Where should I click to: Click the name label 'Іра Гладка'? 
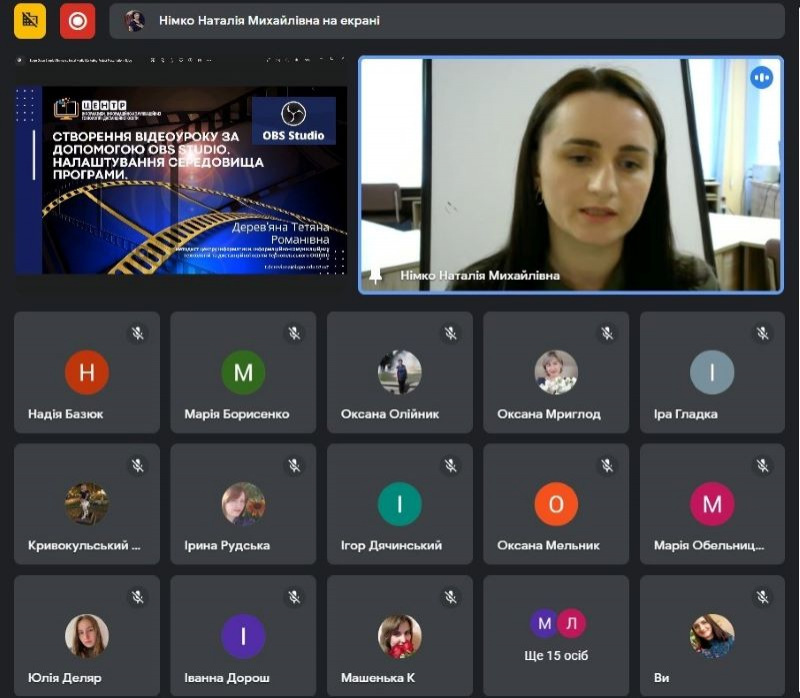point(686,414)
